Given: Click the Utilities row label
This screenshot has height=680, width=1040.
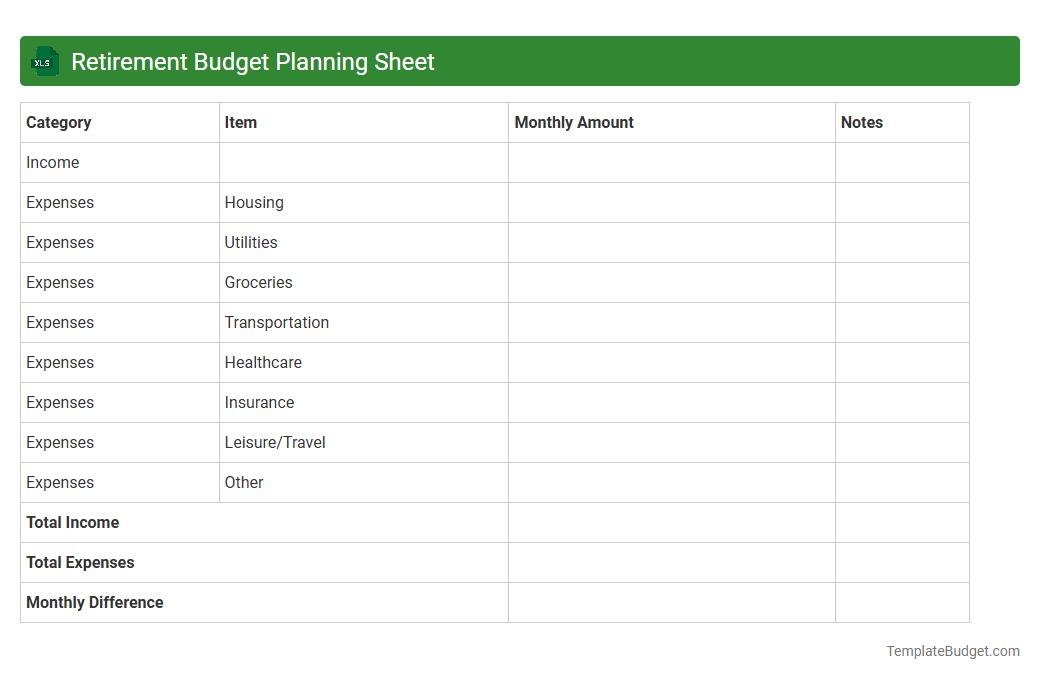Looking at the screenshot, I should click(x=251, y=242).
